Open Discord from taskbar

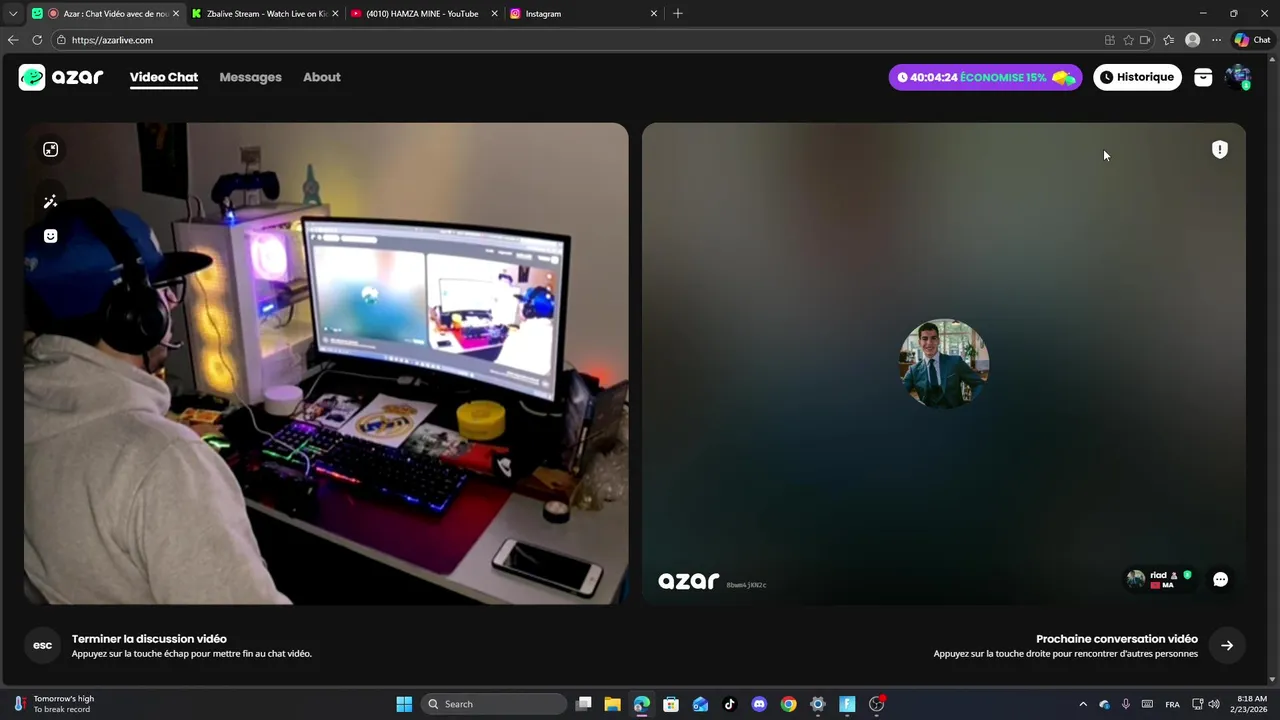pyautogui.click(x=759, y=704)
